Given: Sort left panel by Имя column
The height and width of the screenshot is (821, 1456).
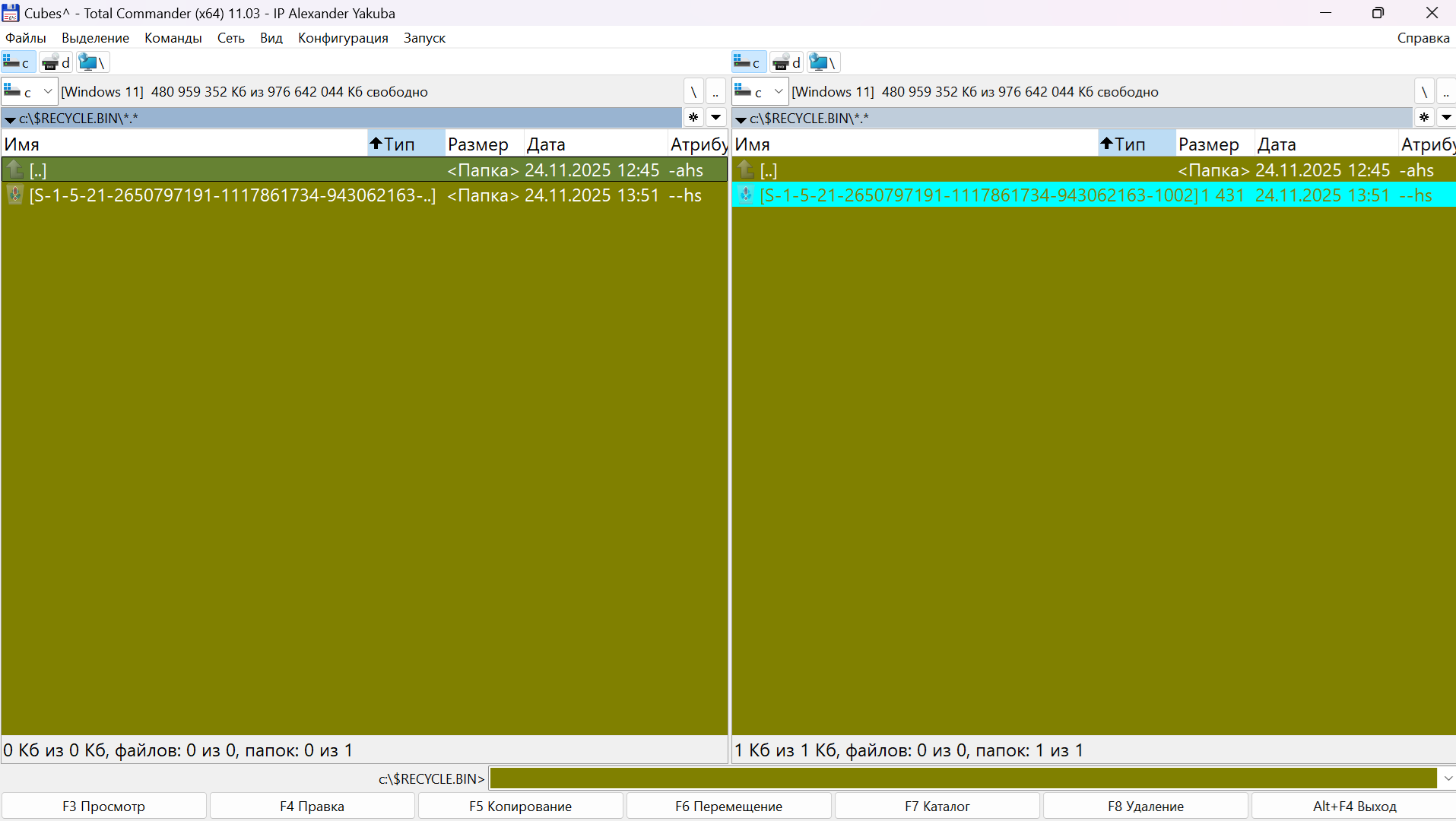Looking at the screenshot, I should pyautogui.click(x=184, y=144).
